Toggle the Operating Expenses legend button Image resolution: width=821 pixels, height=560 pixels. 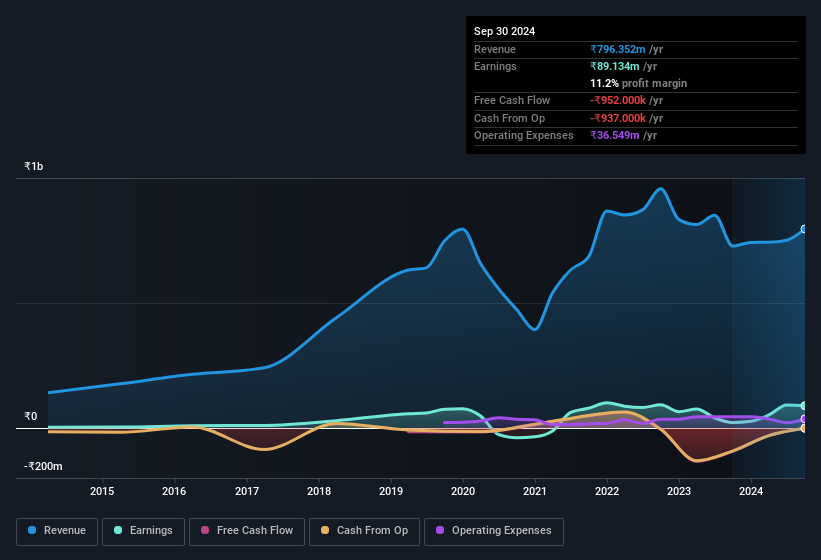[494, 532]
